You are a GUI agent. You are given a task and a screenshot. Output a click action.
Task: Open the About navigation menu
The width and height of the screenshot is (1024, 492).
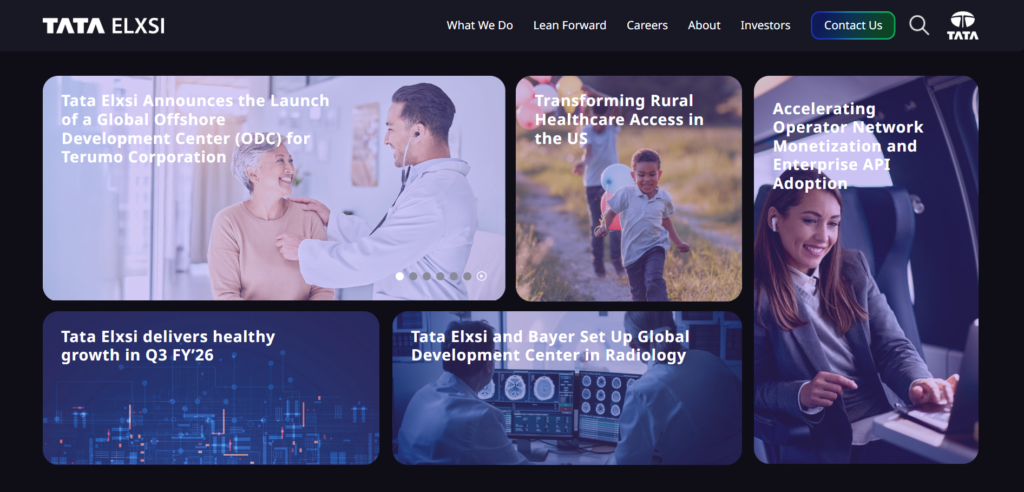704,25
